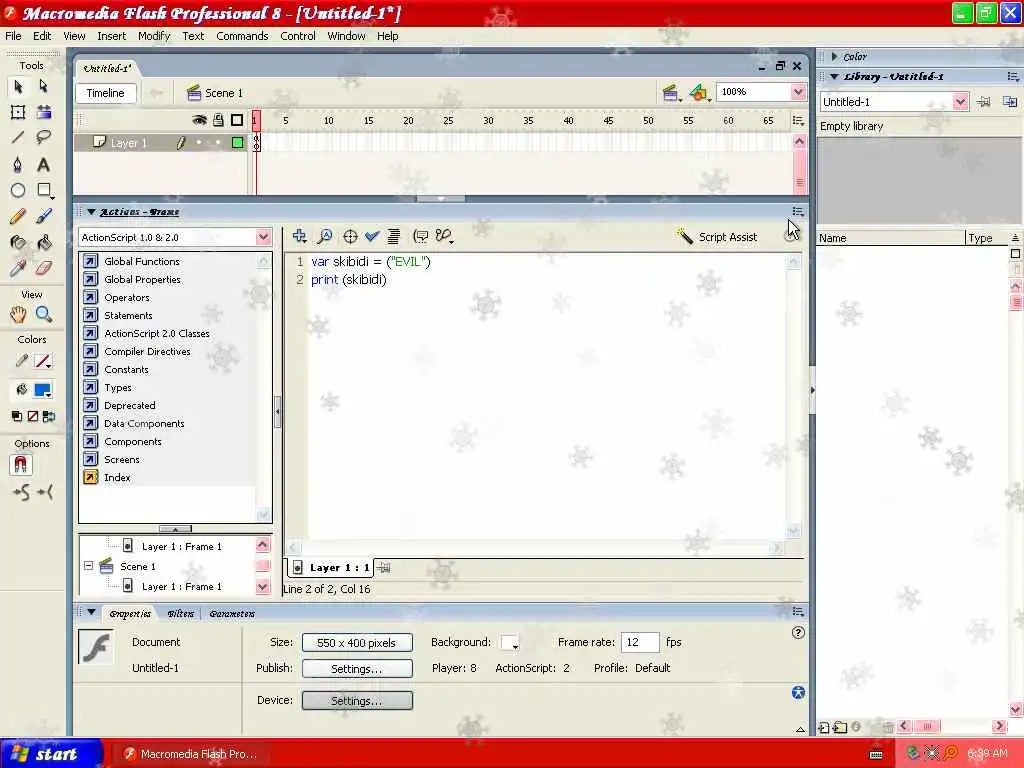
Task: Select the Ink Bottle tool
Action: pyautogui.click(x=18, y=243)
